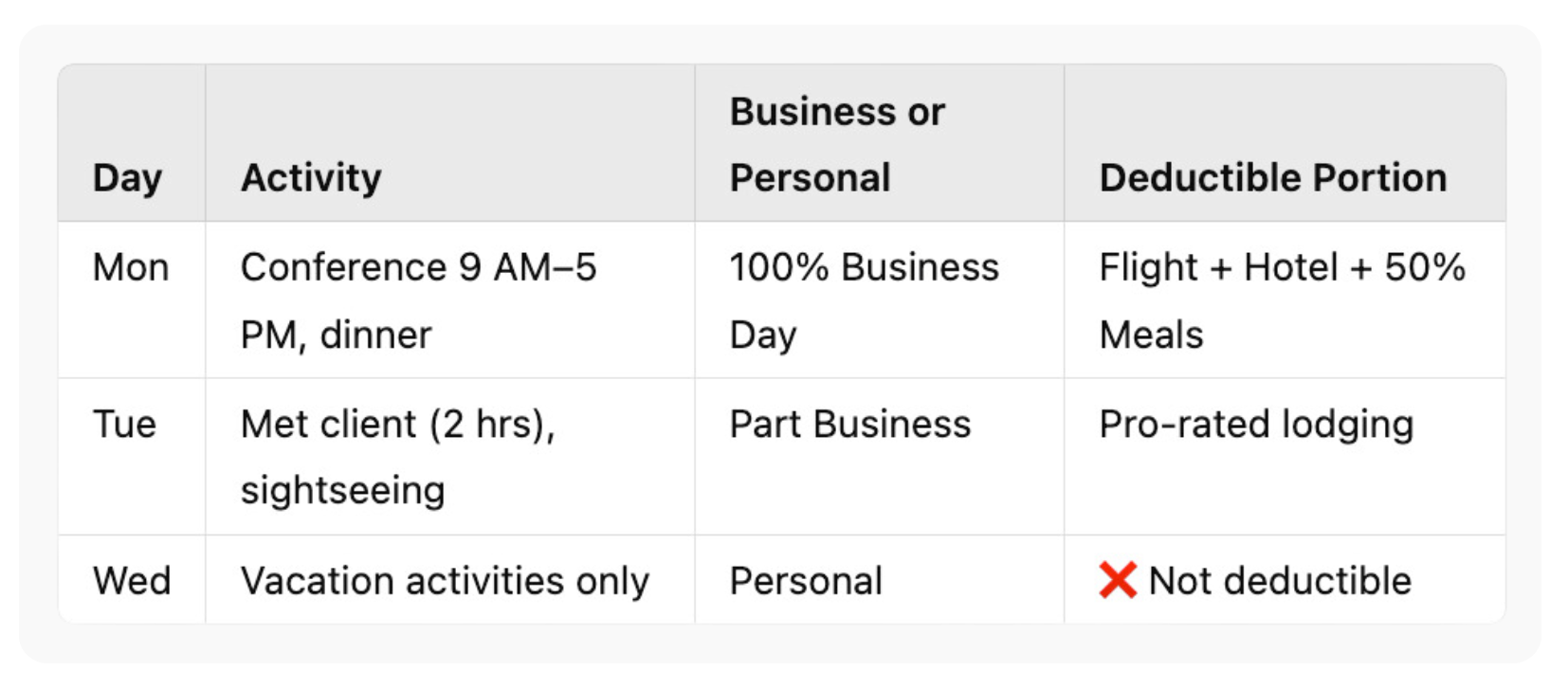Click the word dinner in Monday's activity
1568x689 pixels.
tap(375, 335)
